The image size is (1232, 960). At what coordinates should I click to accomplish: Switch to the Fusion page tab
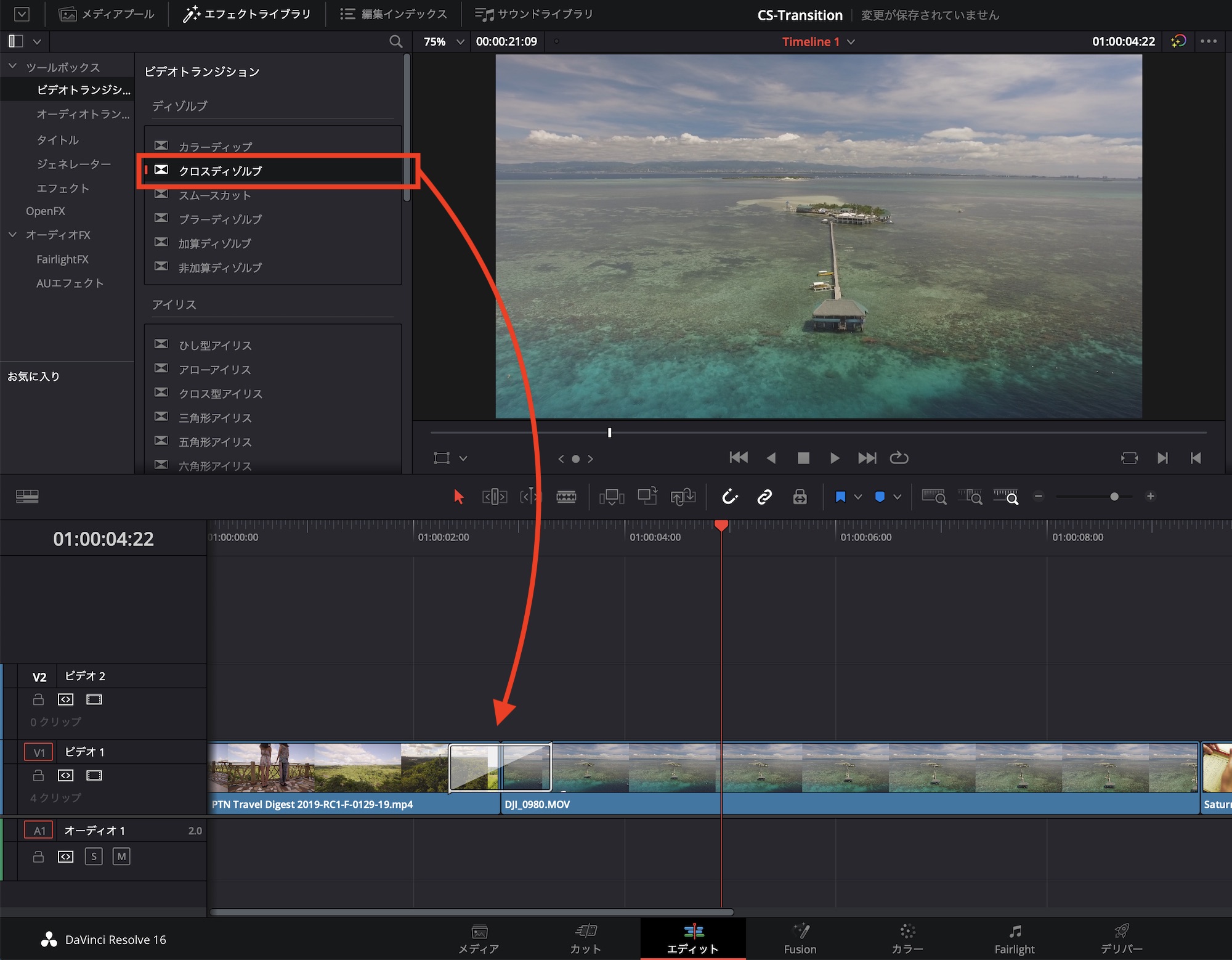click(800, 939)
